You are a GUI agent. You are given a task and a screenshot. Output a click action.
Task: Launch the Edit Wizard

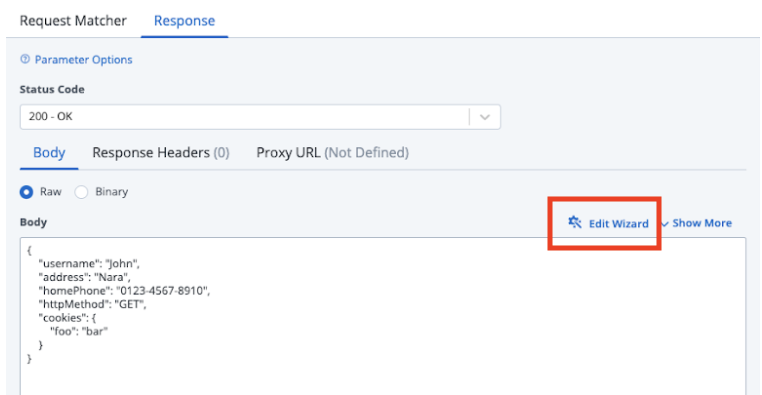(x=618, y=223)
